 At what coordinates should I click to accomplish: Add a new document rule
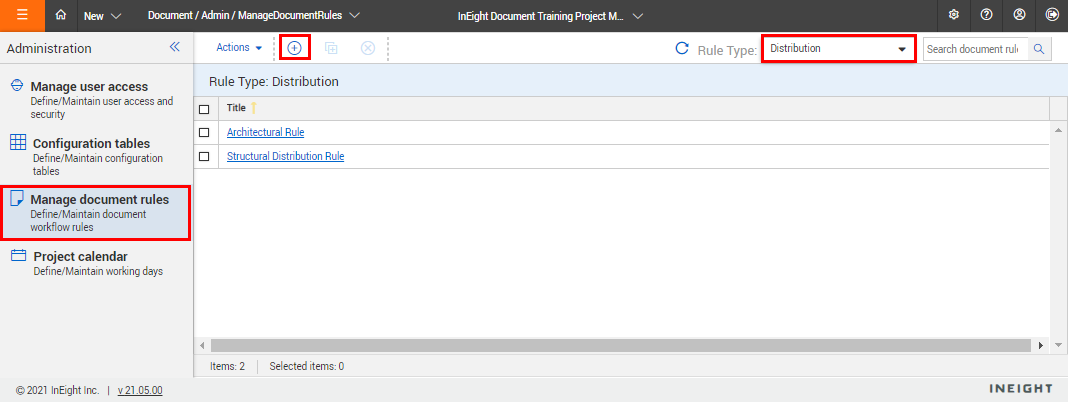[294, 48]
